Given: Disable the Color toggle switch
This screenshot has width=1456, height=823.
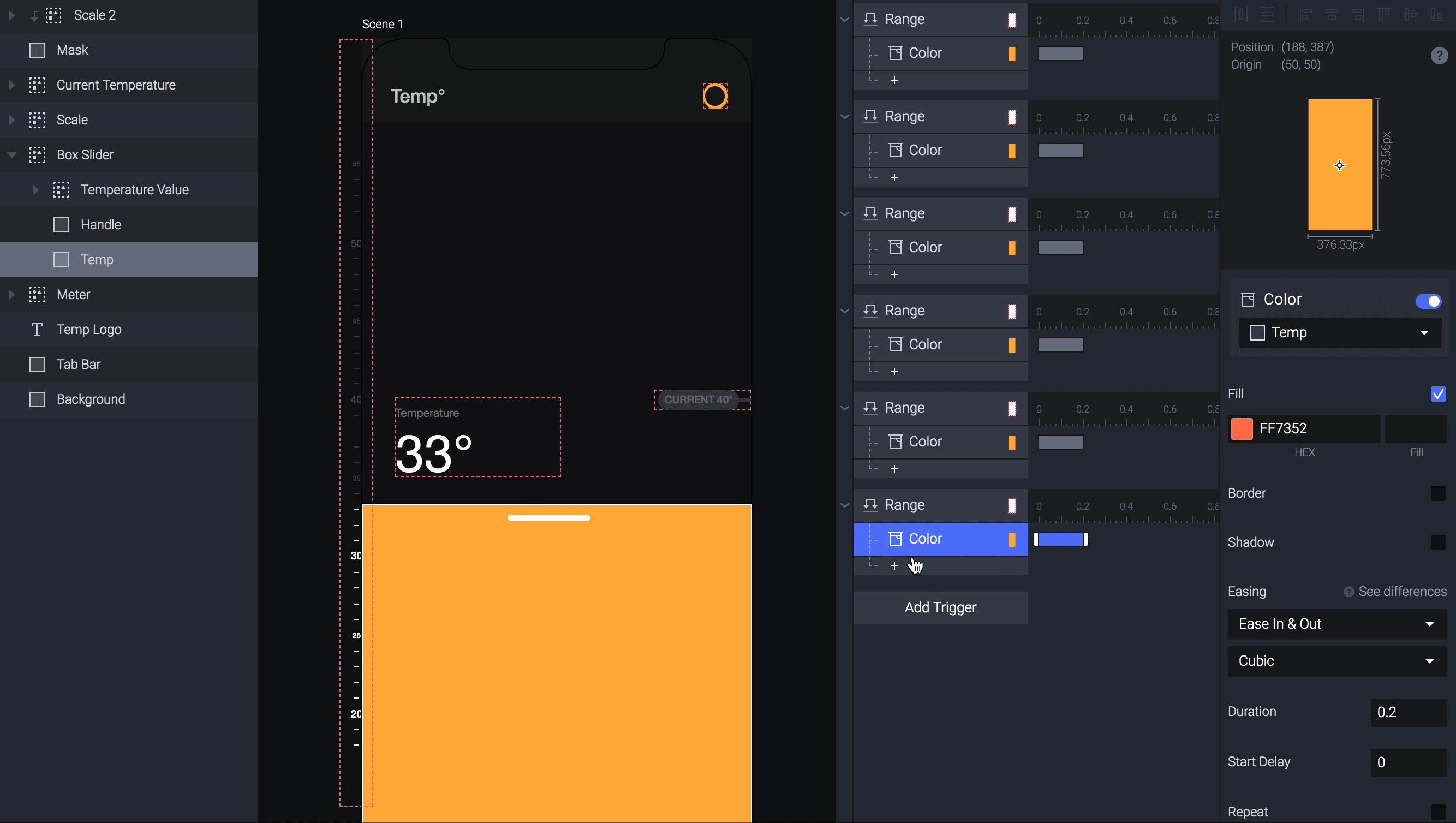Looking at the screenshot, I should point(1428,301).
